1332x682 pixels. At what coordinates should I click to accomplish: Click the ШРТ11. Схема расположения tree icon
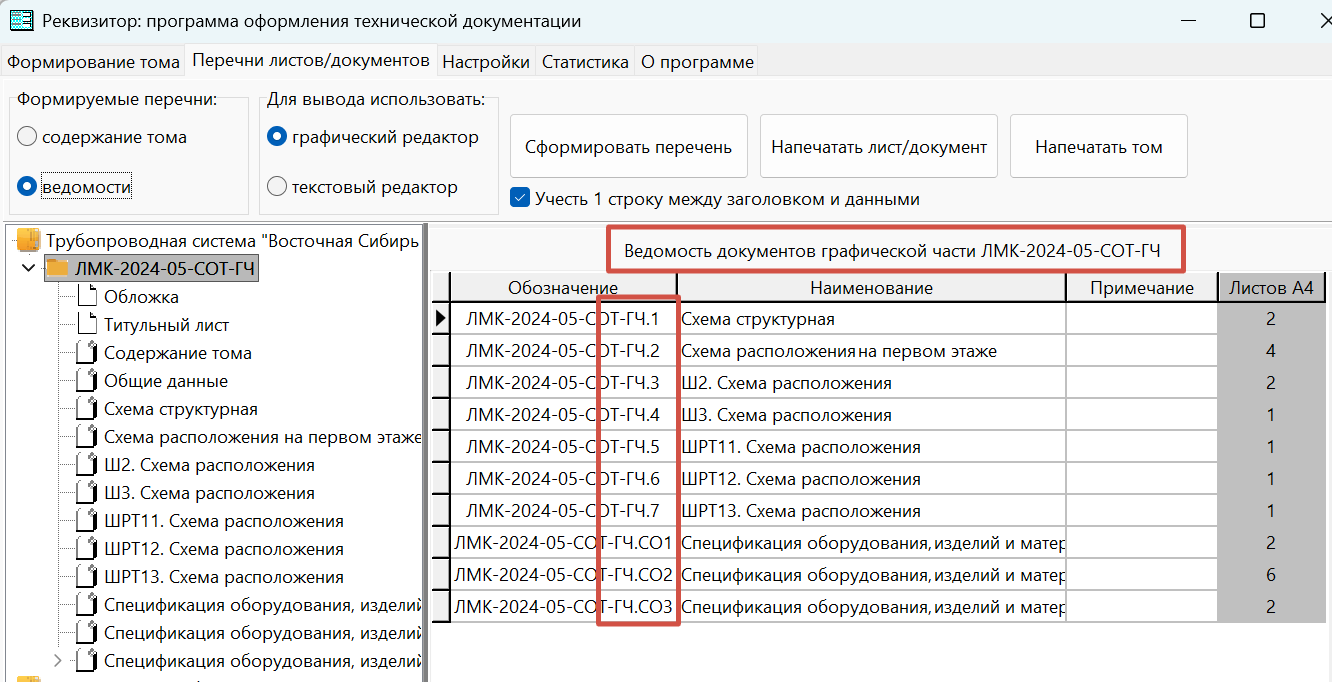[87, 520]
